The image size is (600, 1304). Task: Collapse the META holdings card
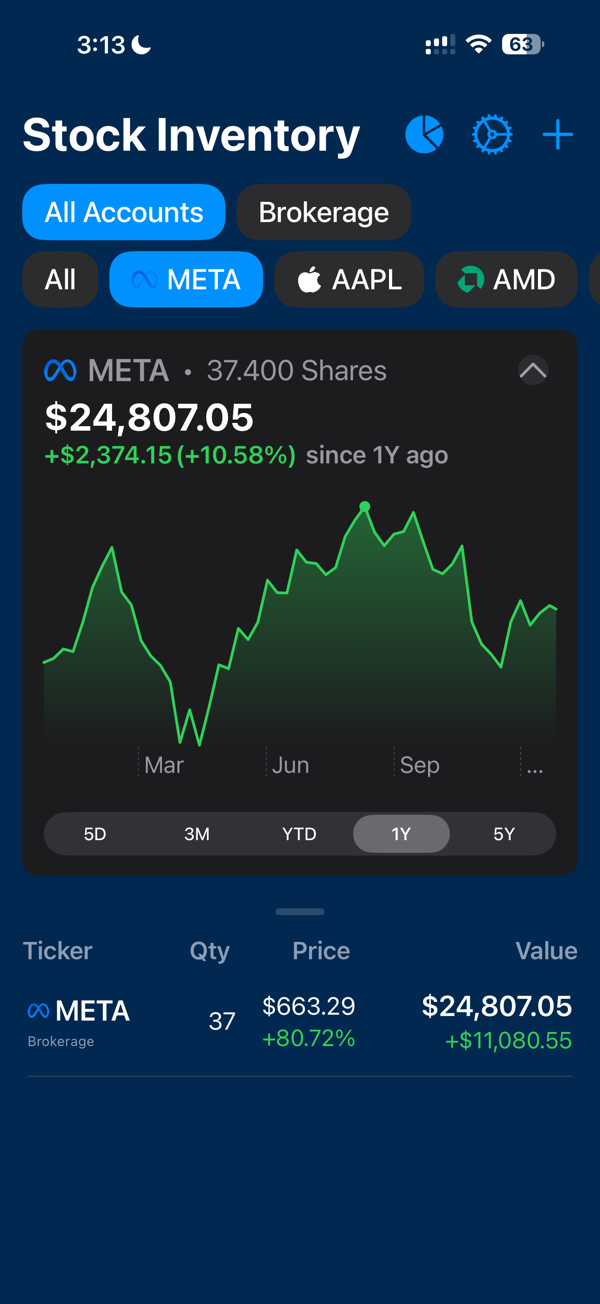pos(533,370)
